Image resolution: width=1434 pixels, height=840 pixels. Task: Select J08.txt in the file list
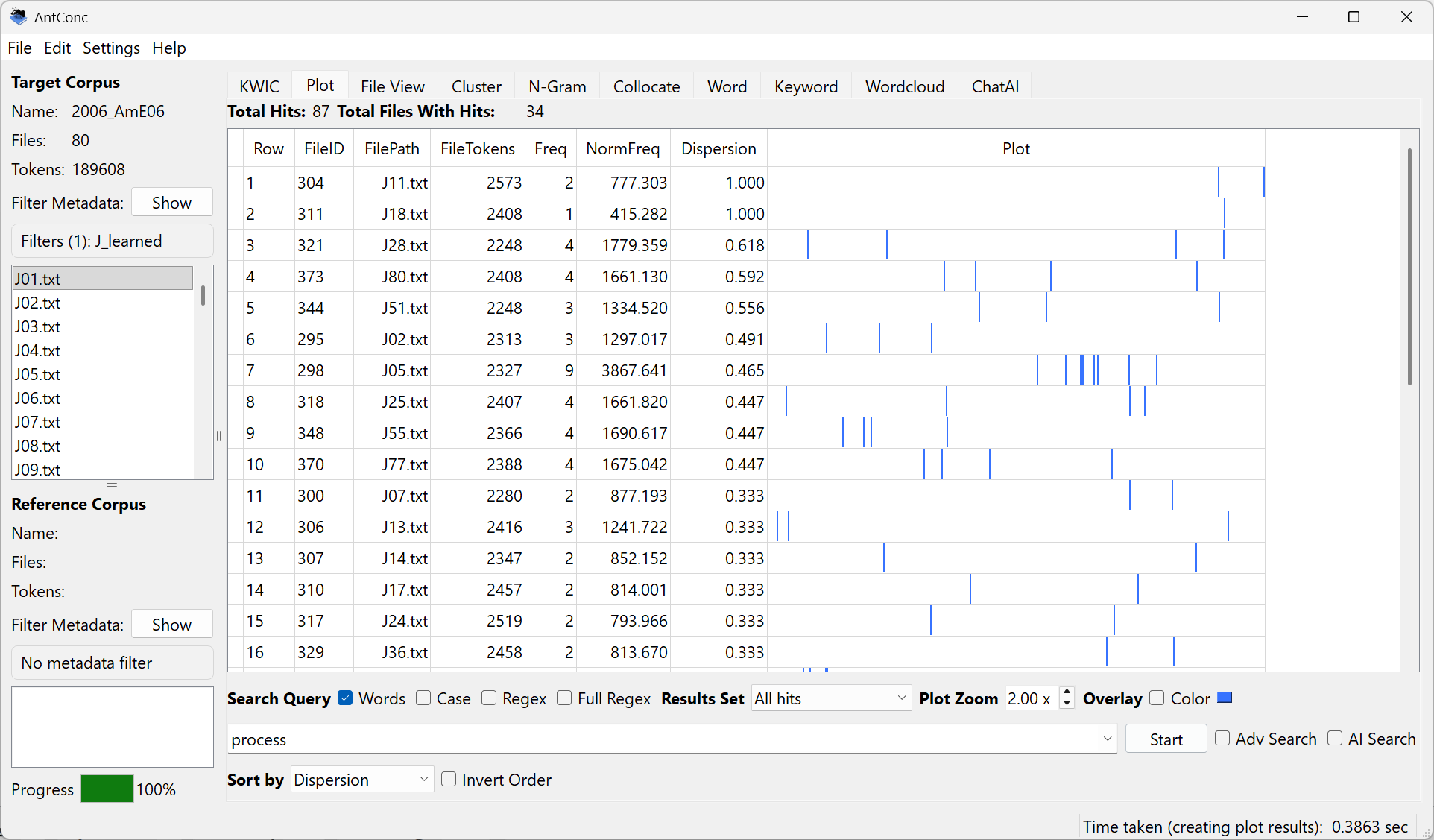tap(103, 446)
